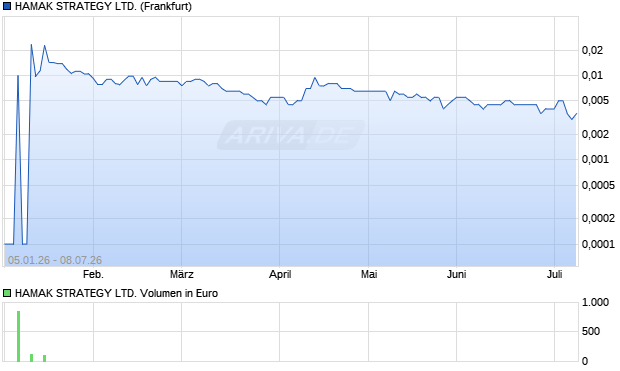
Task: Click the März axis label
Action: pyautogui.click(x=181, y=274)
